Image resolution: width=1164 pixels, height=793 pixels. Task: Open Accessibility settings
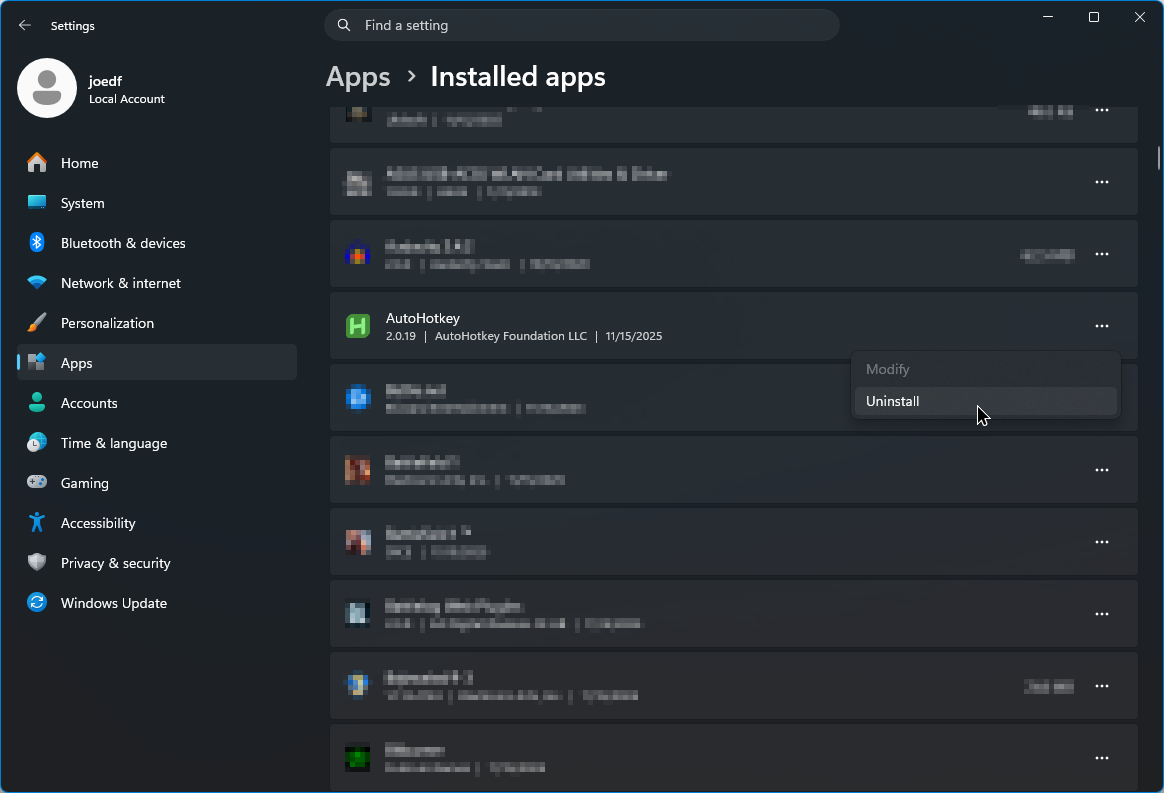(x=157, y=523)
